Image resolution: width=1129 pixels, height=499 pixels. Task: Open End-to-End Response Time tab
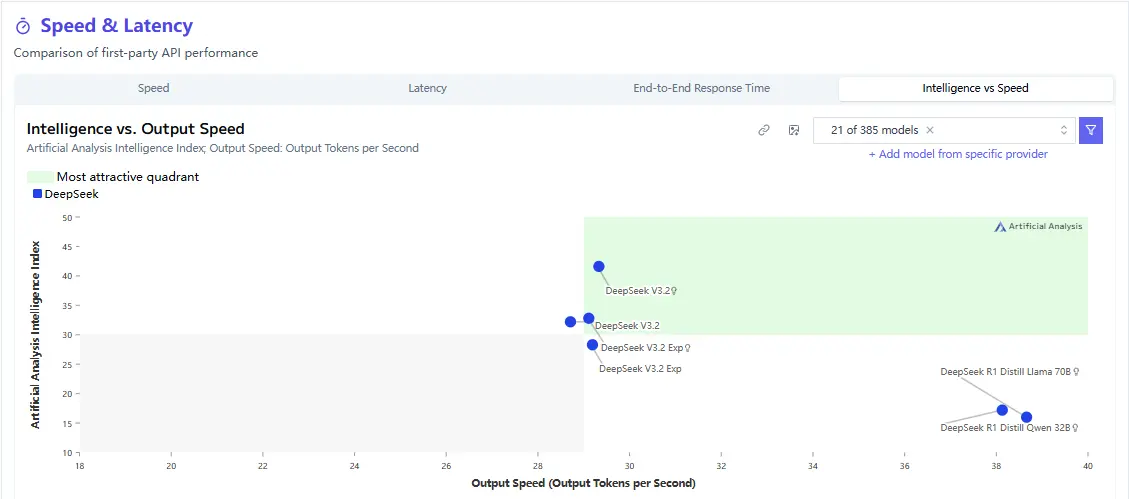(x=701, y=89)
